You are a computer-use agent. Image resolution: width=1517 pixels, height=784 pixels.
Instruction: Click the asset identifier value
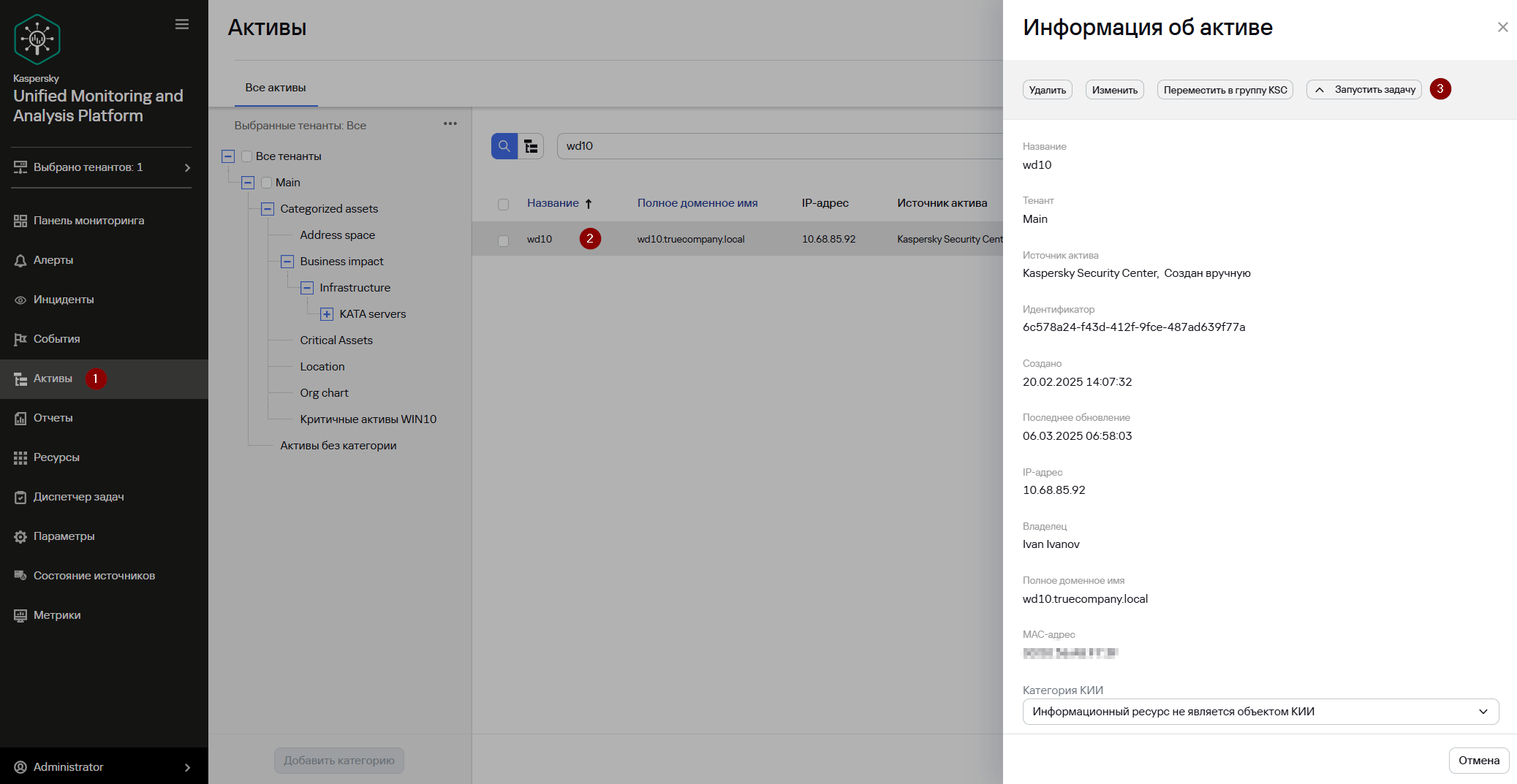tap(1134, 327)
